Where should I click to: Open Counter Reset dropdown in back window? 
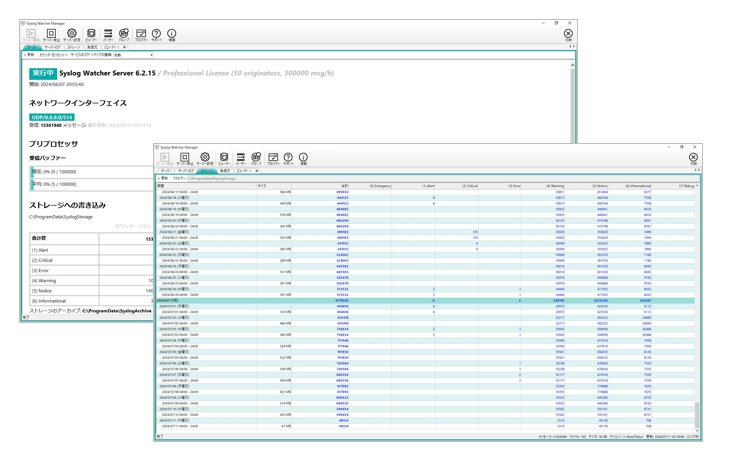point(53,55)
